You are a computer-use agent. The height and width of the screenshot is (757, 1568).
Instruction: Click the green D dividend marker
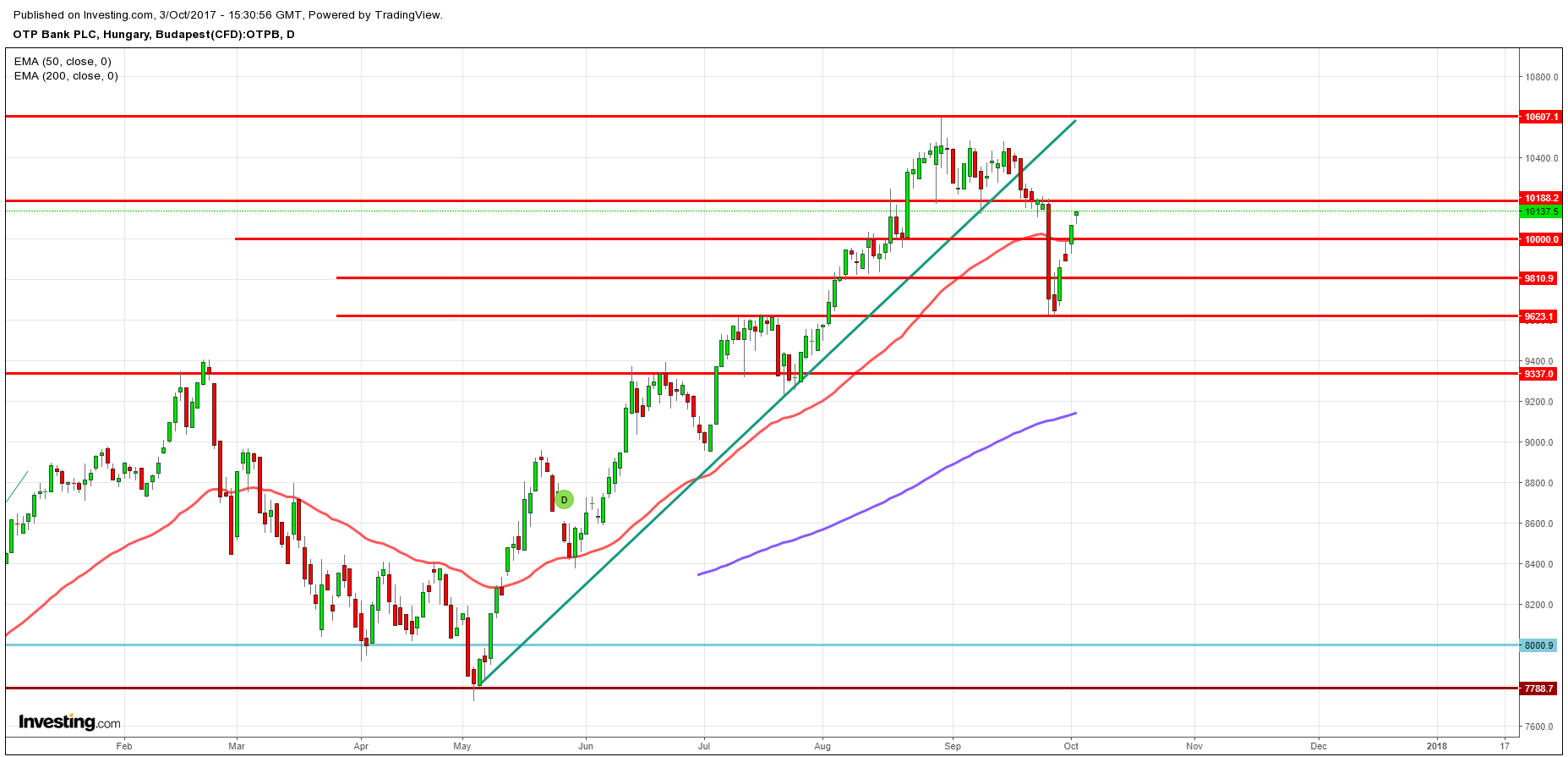coord(564,500)
